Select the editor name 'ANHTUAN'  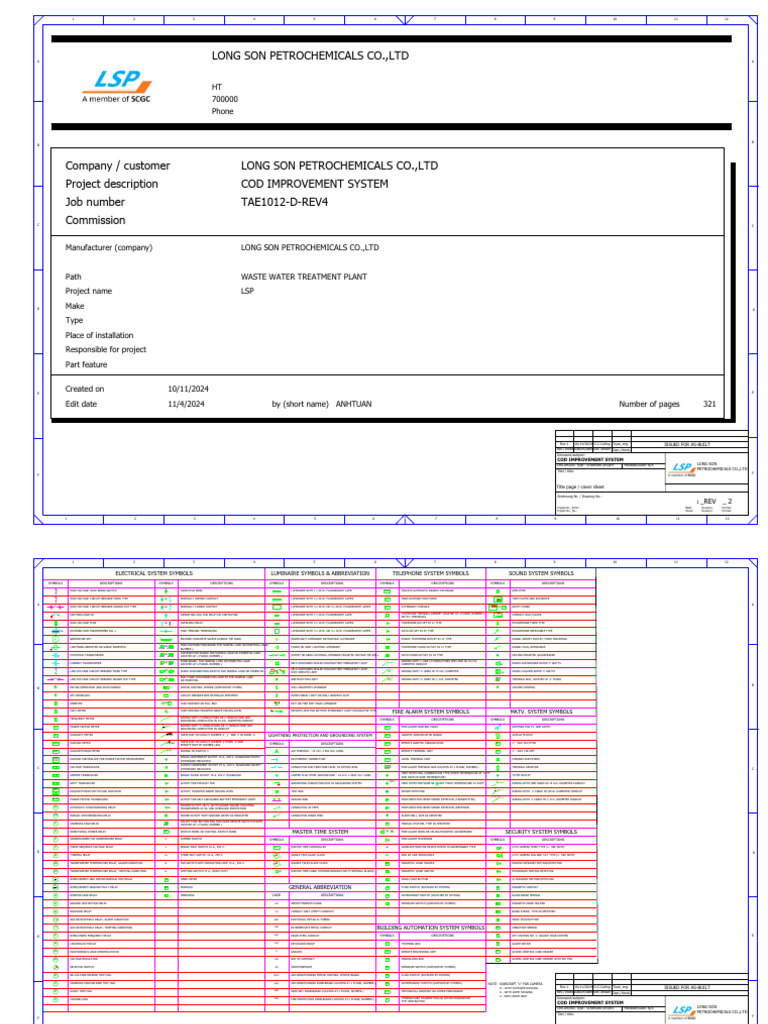tap(354, 404)
